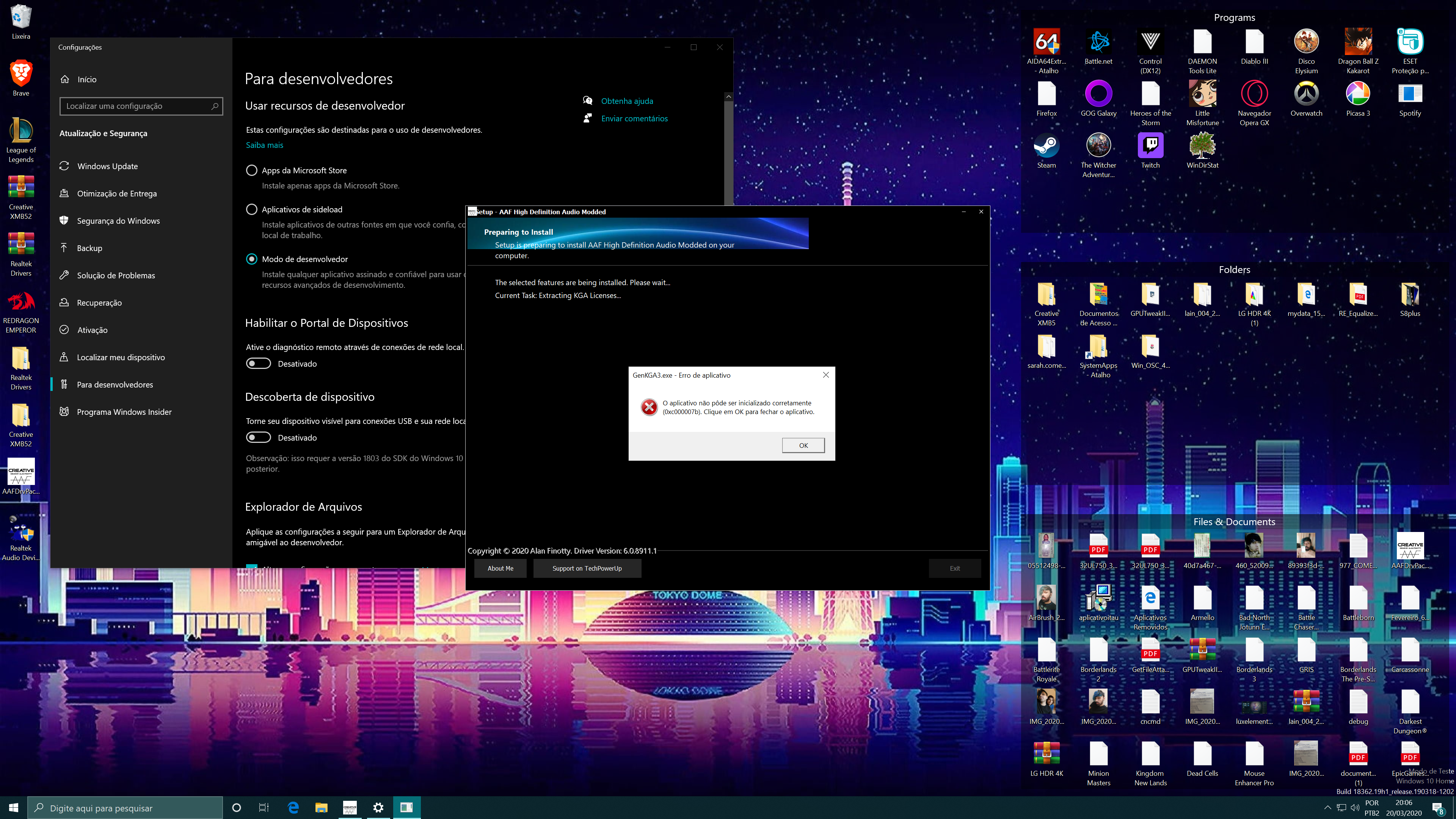The image size is (1456, 819).
Task: Select the WinDirStat icon
Action: [x=1202, y=151]
